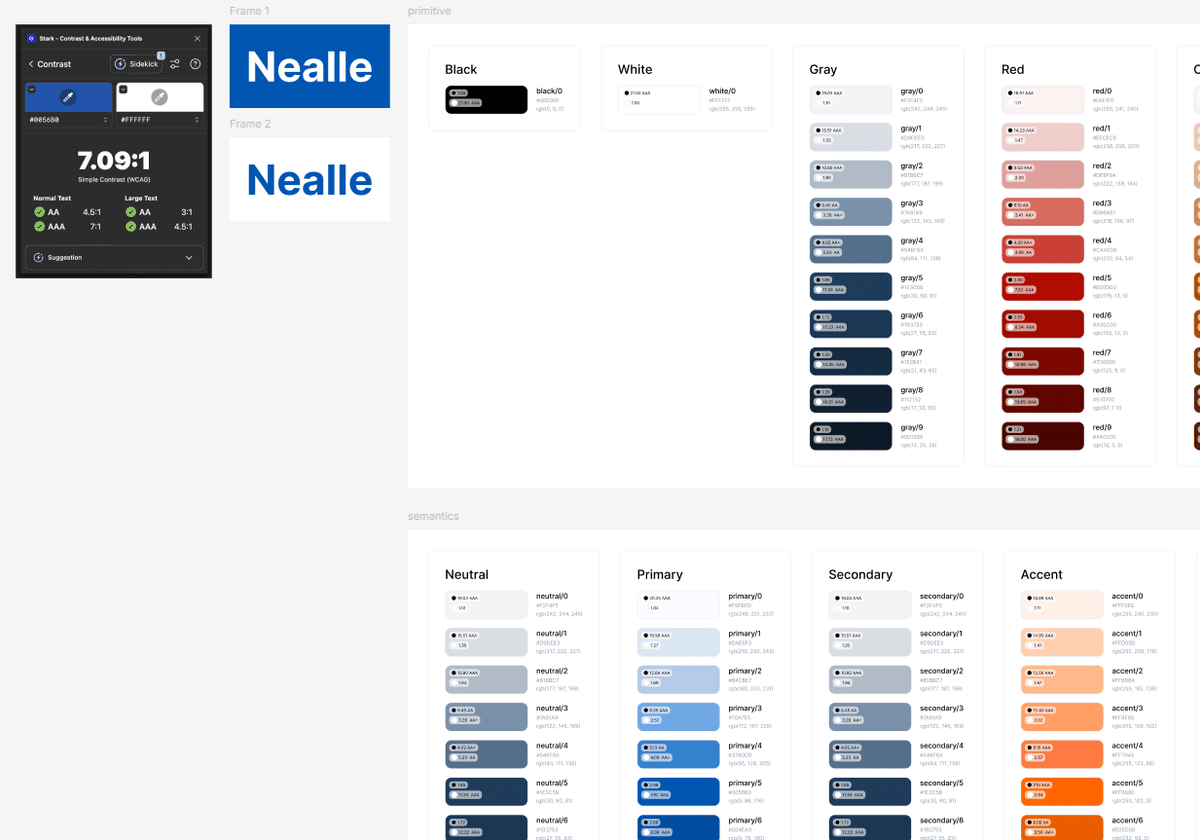Select the Gray card heading
Screen dimensions: 1200x840
click(823, 69)
